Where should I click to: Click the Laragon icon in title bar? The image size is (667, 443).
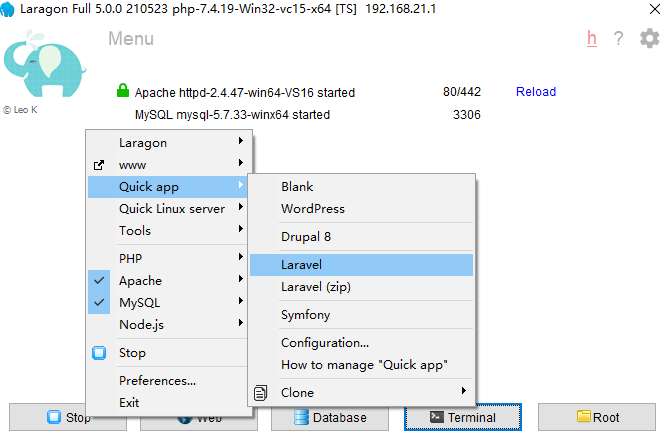tap(7, 9)
